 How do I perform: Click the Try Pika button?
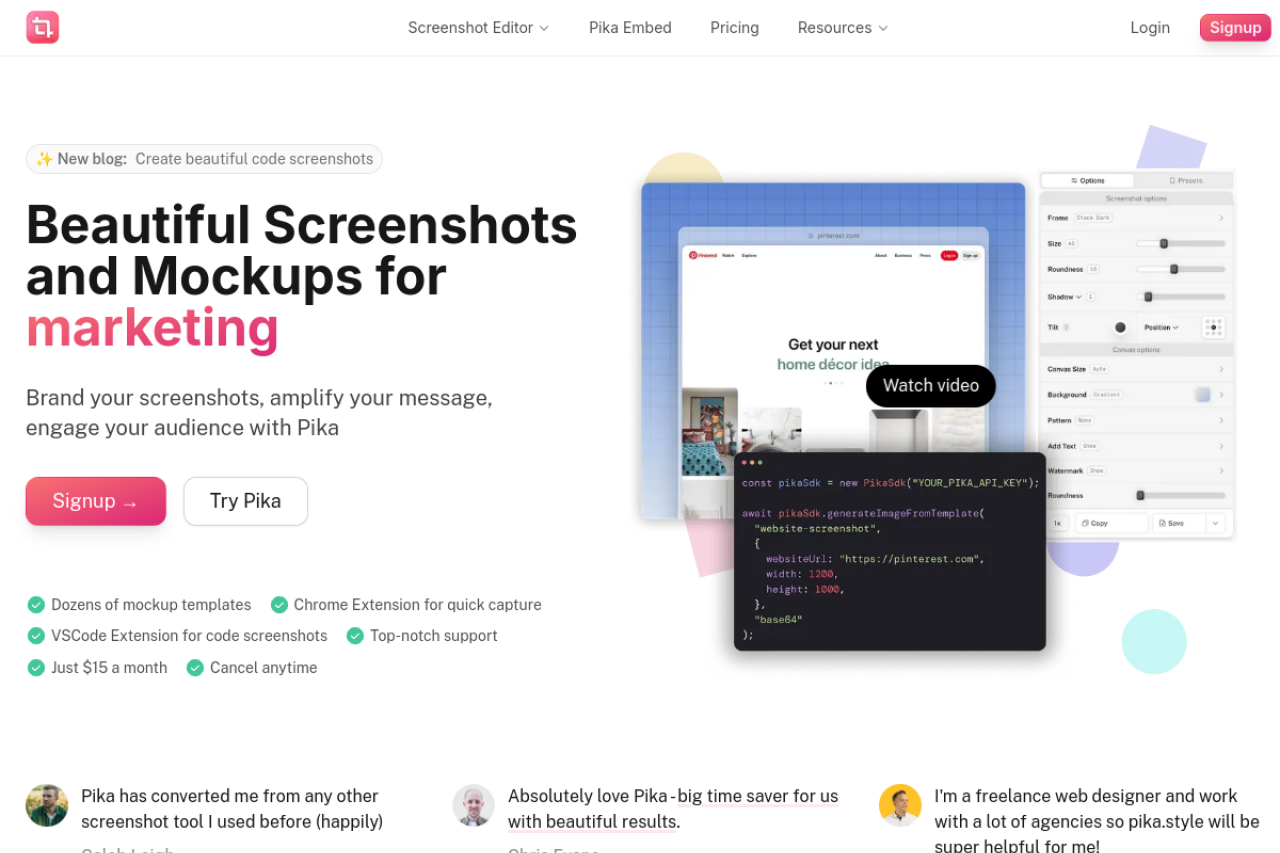[245, 501]
